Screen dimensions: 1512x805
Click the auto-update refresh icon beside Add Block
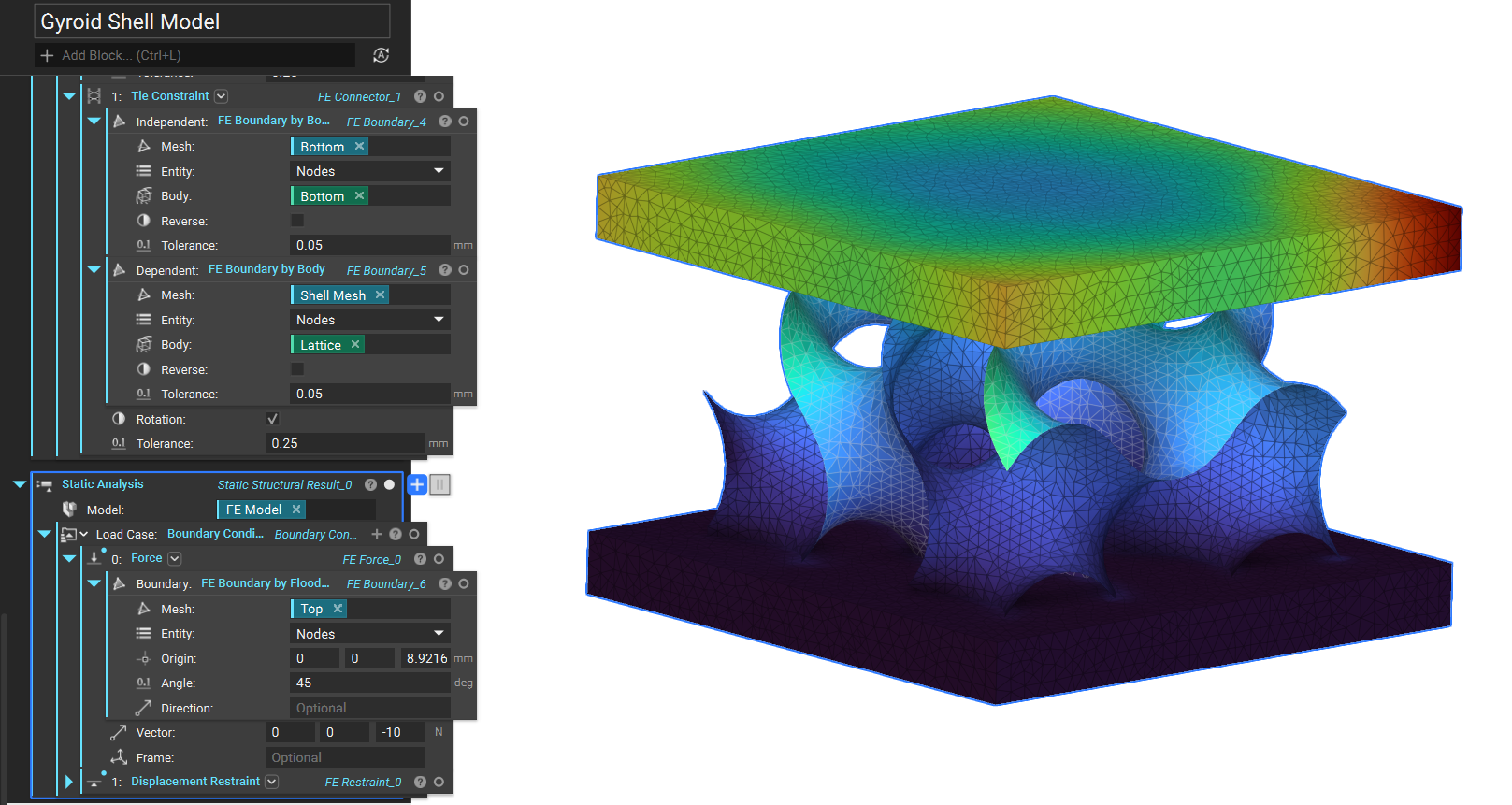[381, 55]
